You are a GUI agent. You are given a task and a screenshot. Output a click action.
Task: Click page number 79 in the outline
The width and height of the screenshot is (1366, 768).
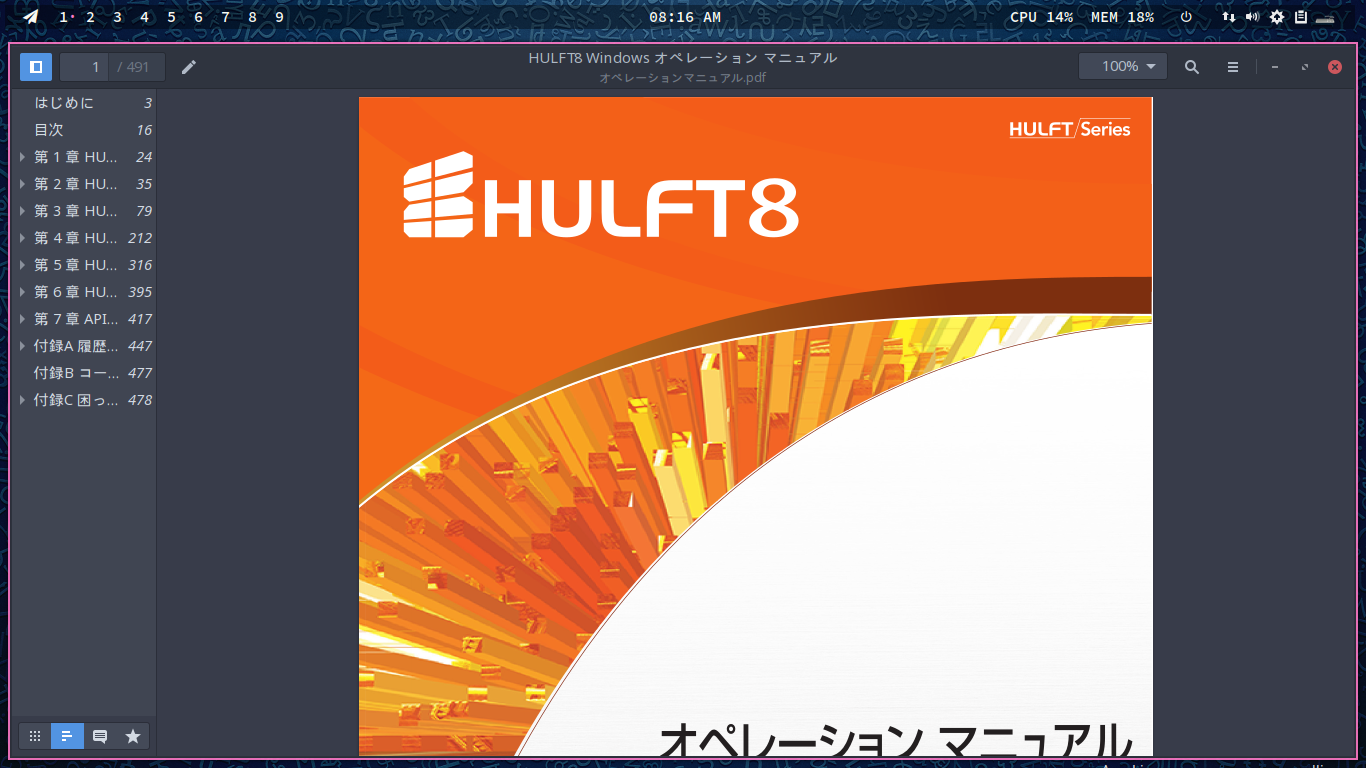[144, 211]
